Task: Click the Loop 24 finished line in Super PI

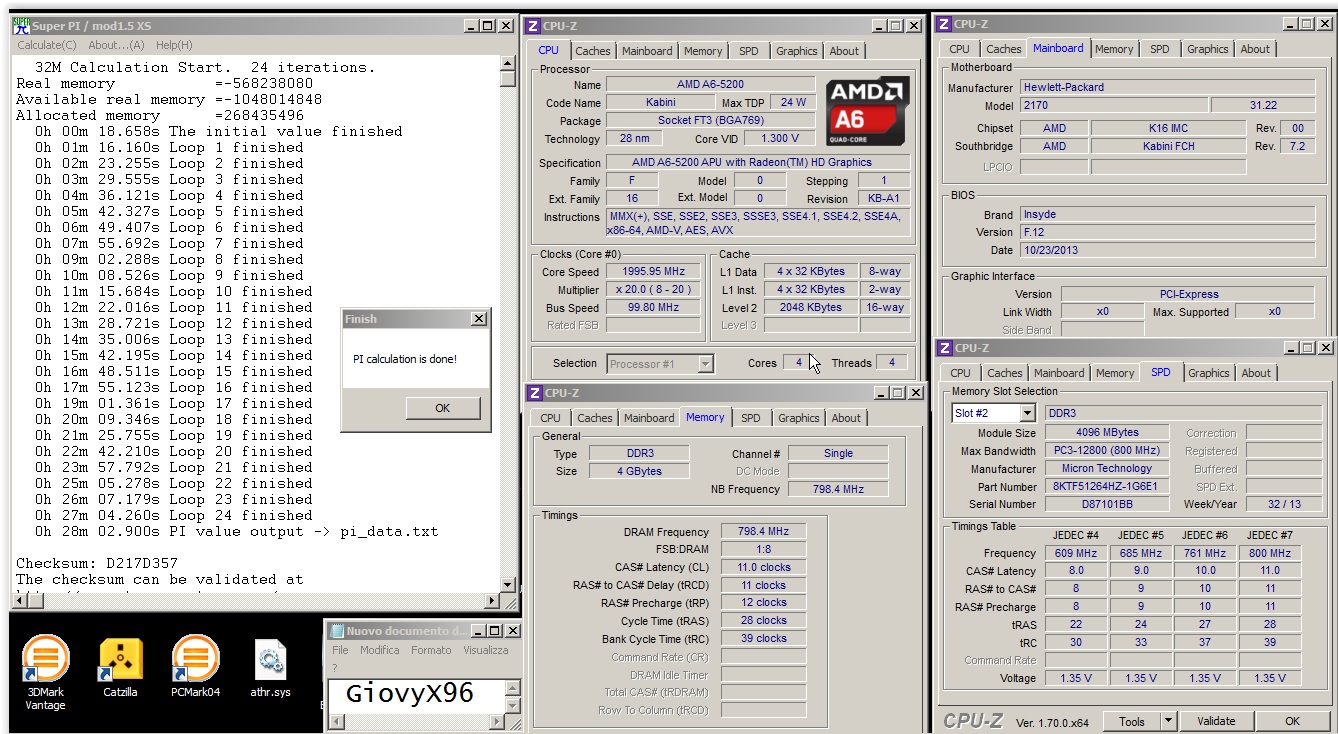Action: pyautogui.click(x=174, y=515)
